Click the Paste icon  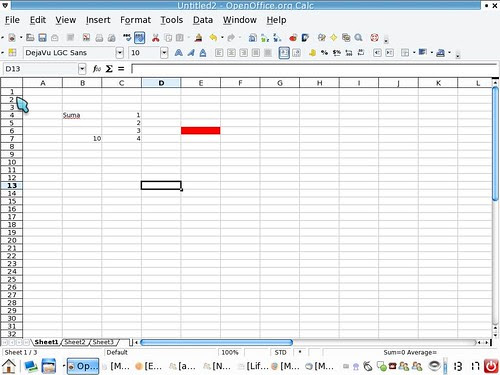(180, 38)
